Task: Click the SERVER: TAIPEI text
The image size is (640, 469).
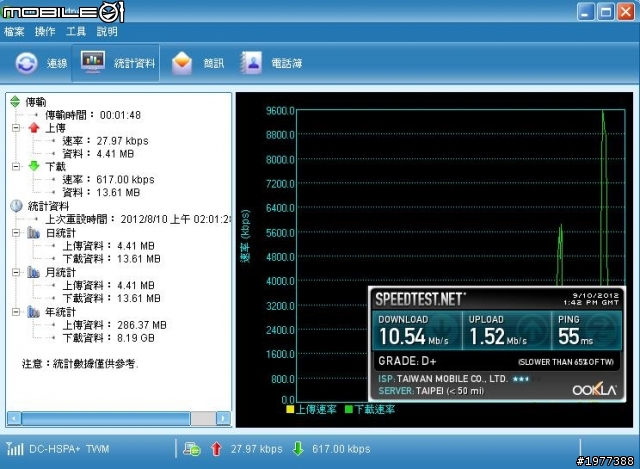Action: click(431, 391)
